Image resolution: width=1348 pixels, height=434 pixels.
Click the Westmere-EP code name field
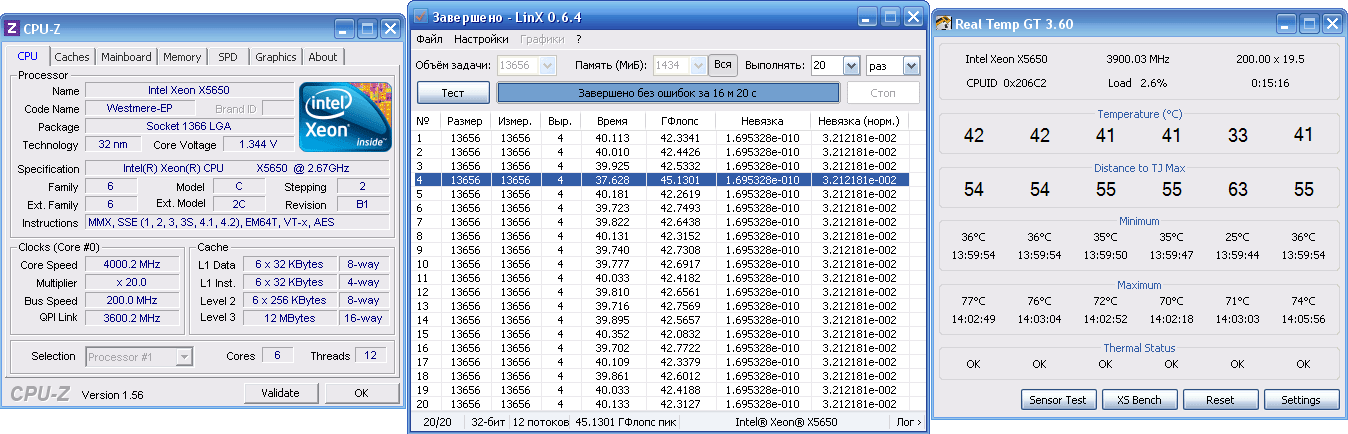(139, 108)
